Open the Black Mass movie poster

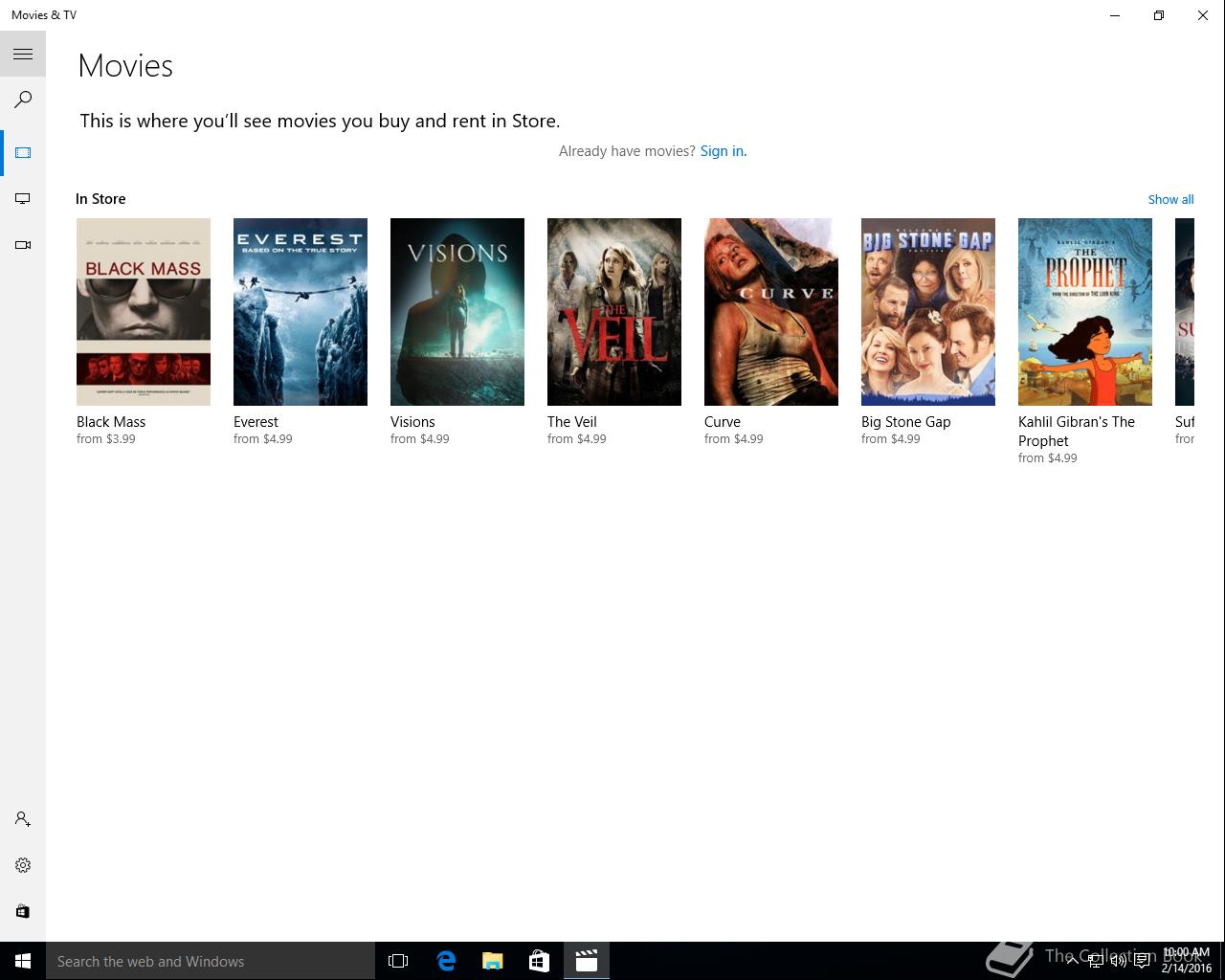(x=144, y=312)
